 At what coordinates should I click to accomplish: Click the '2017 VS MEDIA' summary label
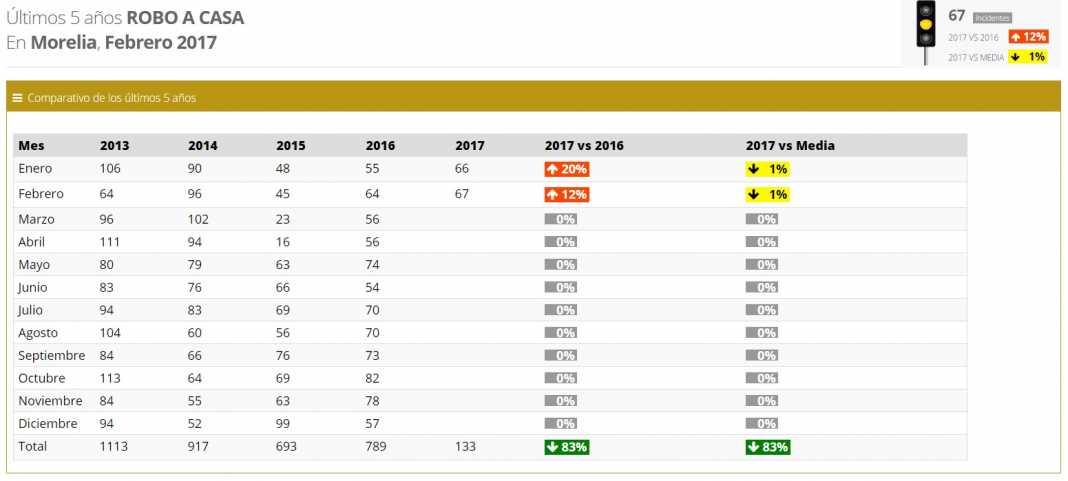click(x=976, y=58)
